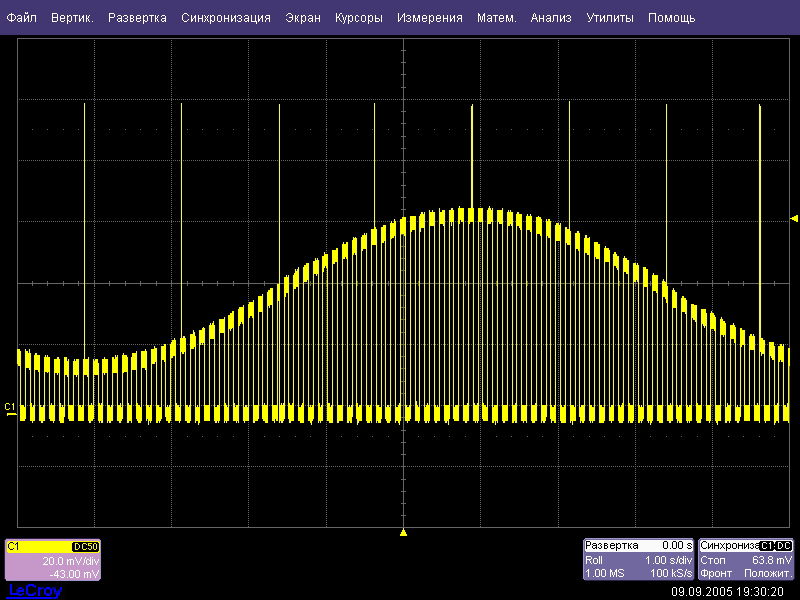Open the Синхронизация trigger descriptor box
Viewport: 800px width, 600px height.
pyautogui.click(x=746, y=561)
